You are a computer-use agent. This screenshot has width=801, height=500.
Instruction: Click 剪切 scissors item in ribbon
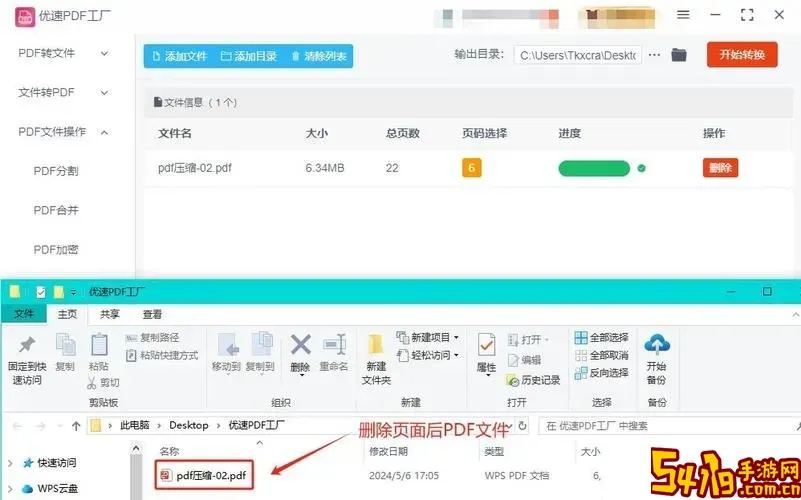click(103, 383)
